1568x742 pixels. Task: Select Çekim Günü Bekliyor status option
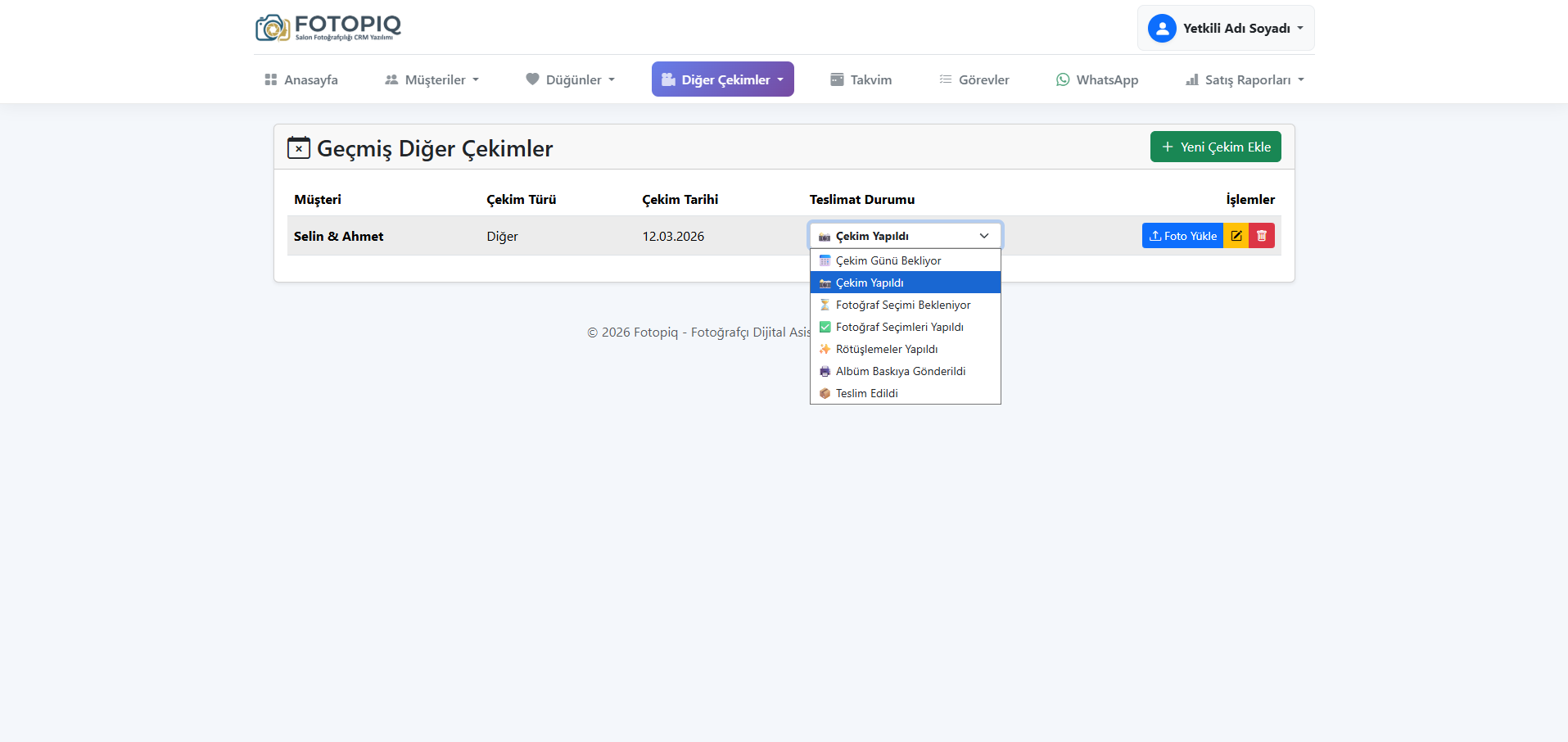point(888,260)
